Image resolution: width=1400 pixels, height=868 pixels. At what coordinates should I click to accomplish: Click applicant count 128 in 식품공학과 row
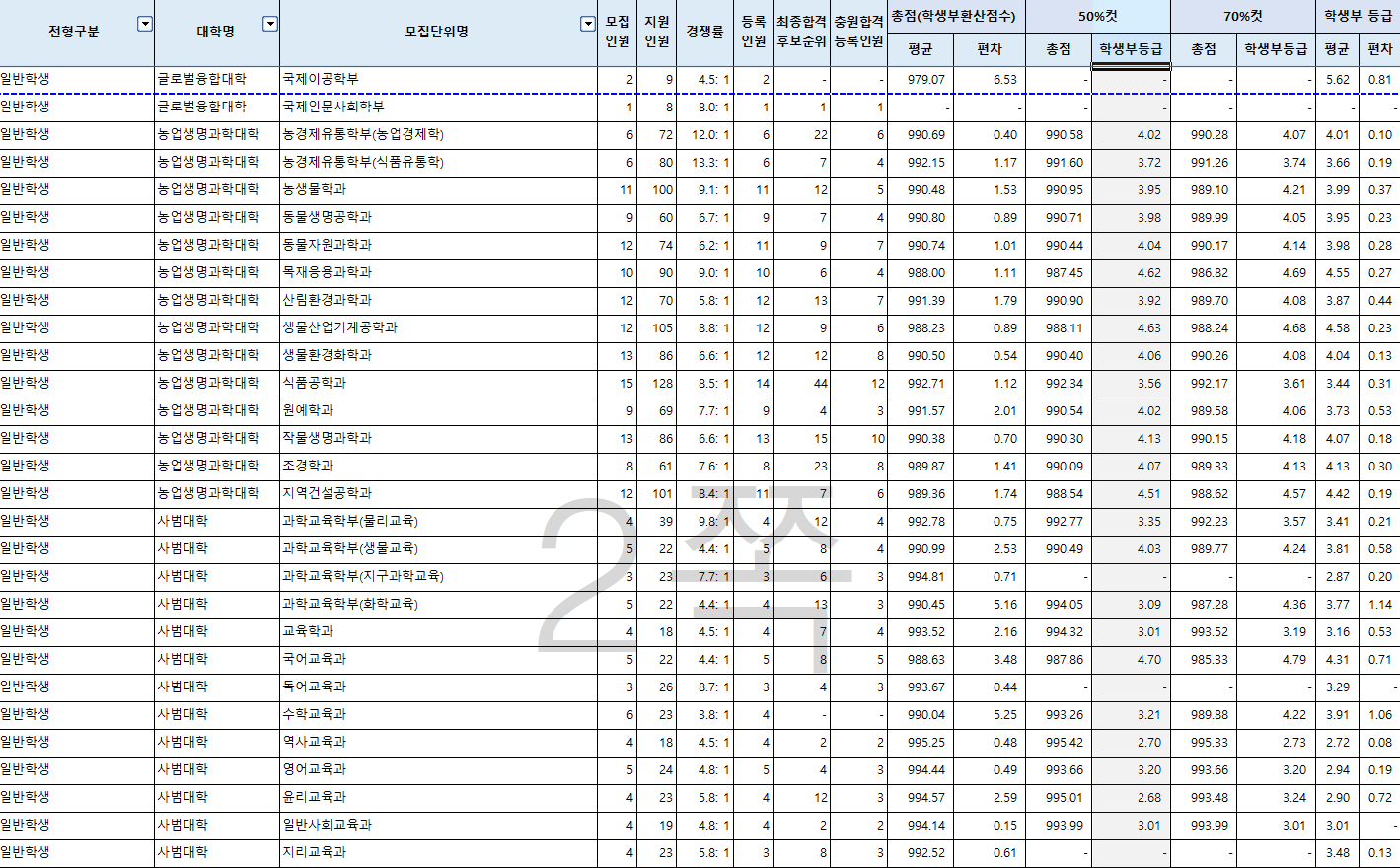coord(657,383)
